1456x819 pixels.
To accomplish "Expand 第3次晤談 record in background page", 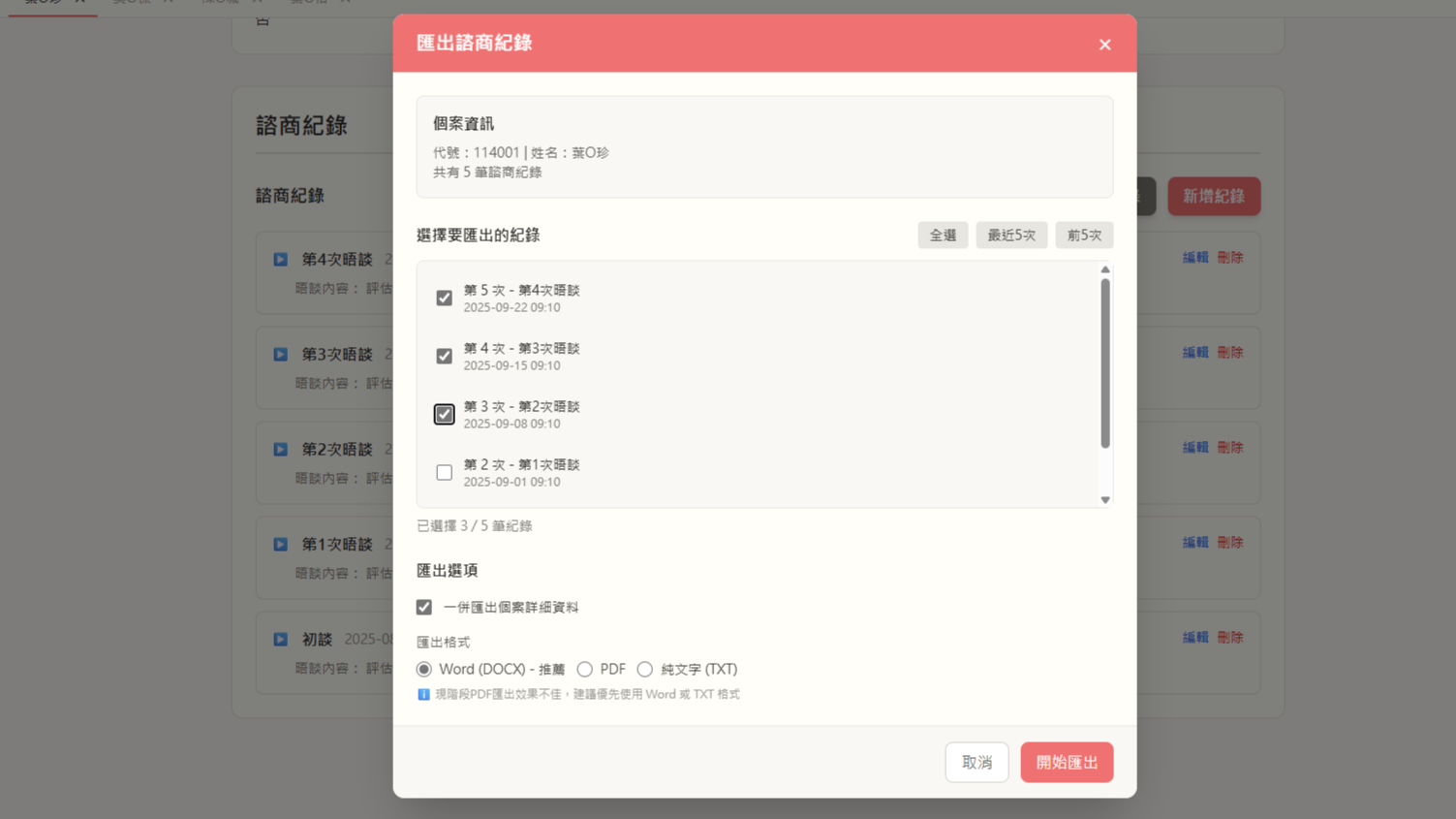I will (x=280, y=355).
